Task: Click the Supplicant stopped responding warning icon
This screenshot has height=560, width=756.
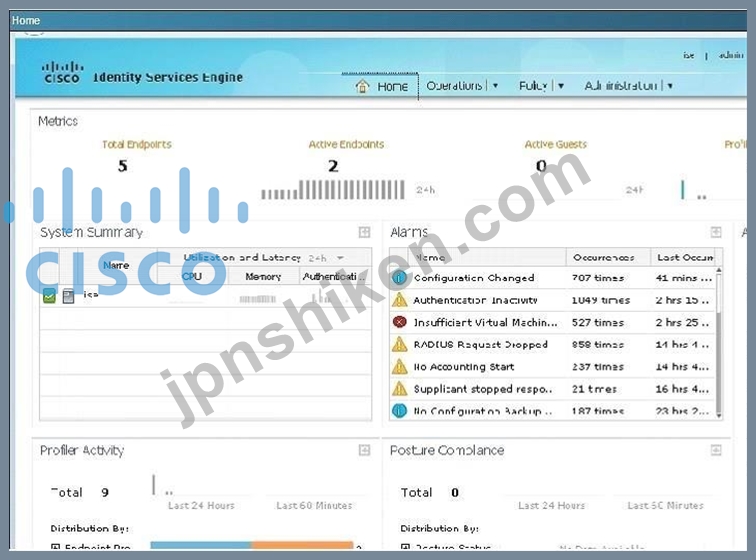Action: 399,389
